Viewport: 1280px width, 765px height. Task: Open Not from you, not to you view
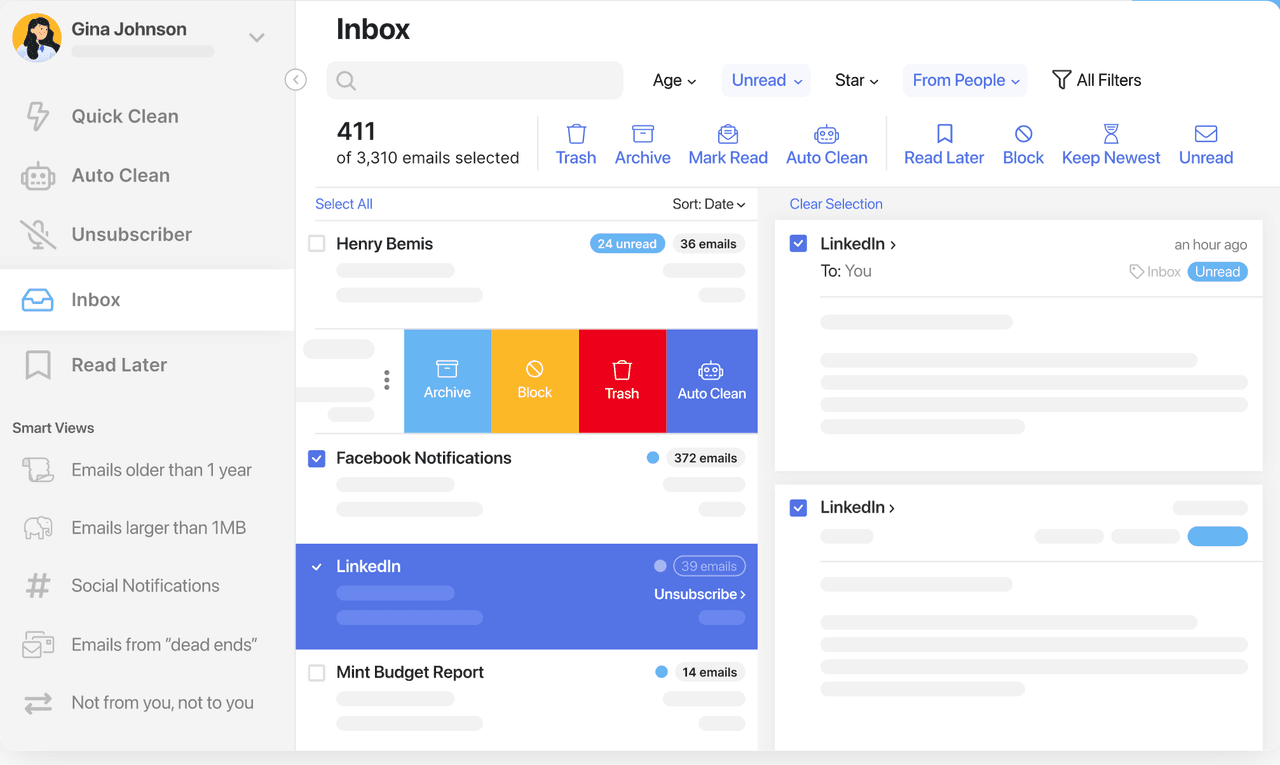tap(162, 703)
